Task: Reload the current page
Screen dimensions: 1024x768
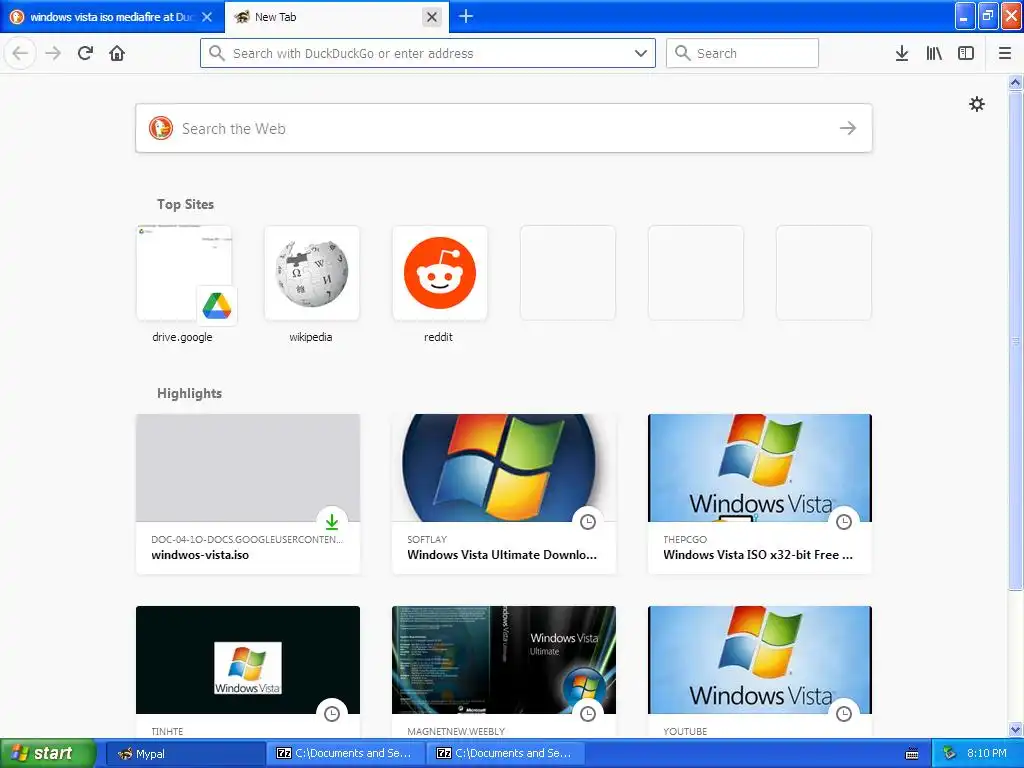Action: pyautogui.click(x=86, y=53)
